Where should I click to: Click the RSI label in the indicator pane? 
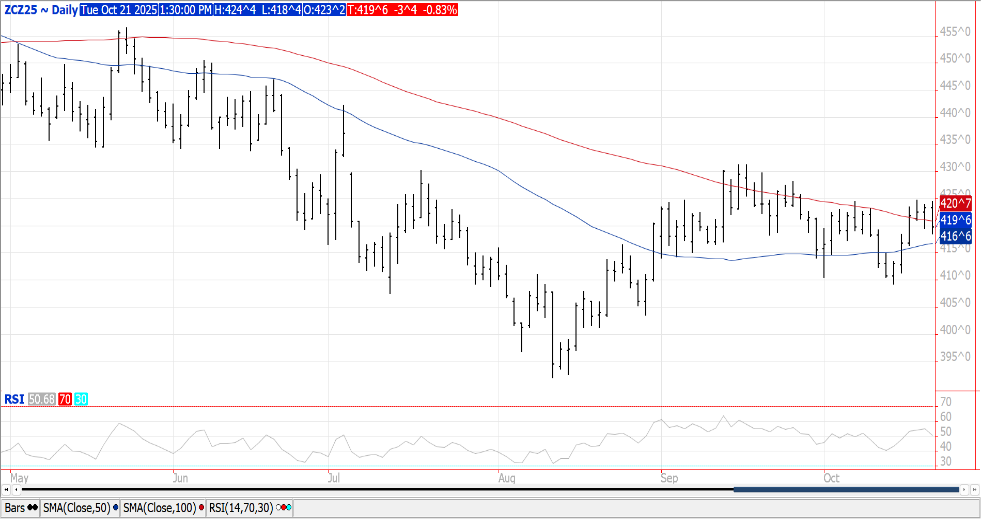point(14,399)
